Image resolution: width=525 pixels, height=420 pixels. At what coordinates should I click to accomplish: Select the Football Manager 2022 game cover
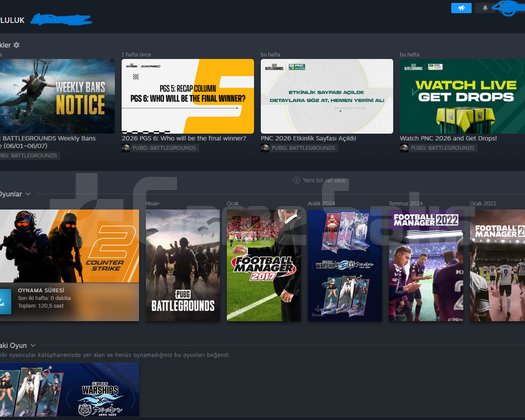426,265
